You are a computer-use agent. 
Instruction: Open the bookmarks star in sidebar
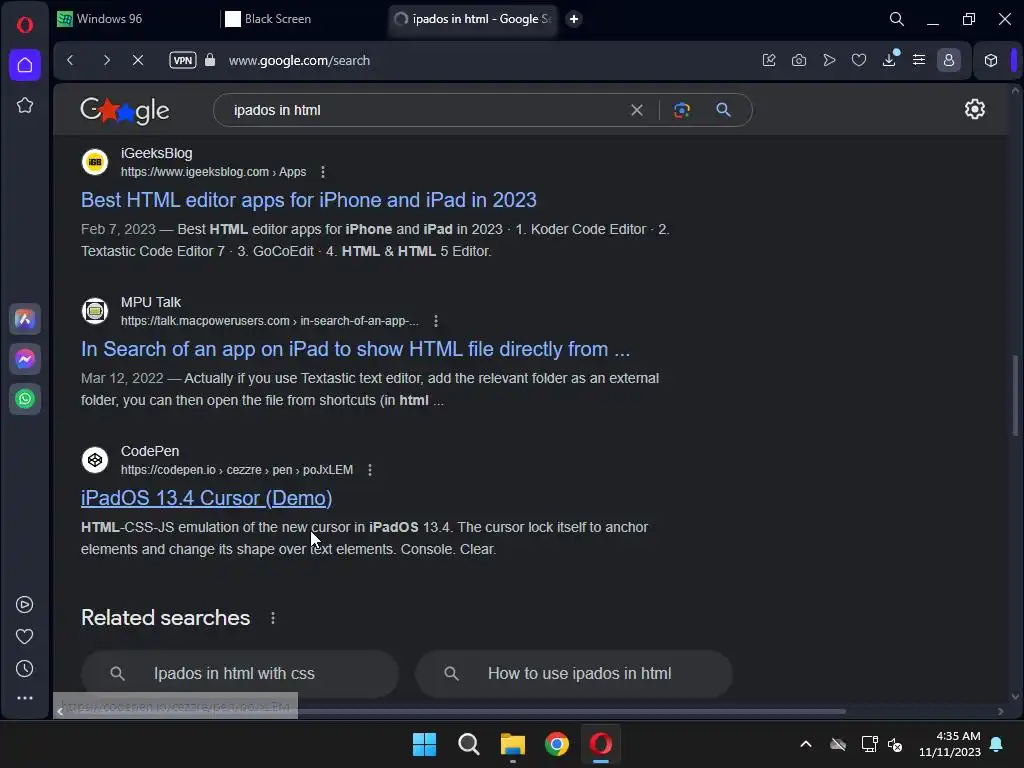pyautogui.click(x=25, y=105)
